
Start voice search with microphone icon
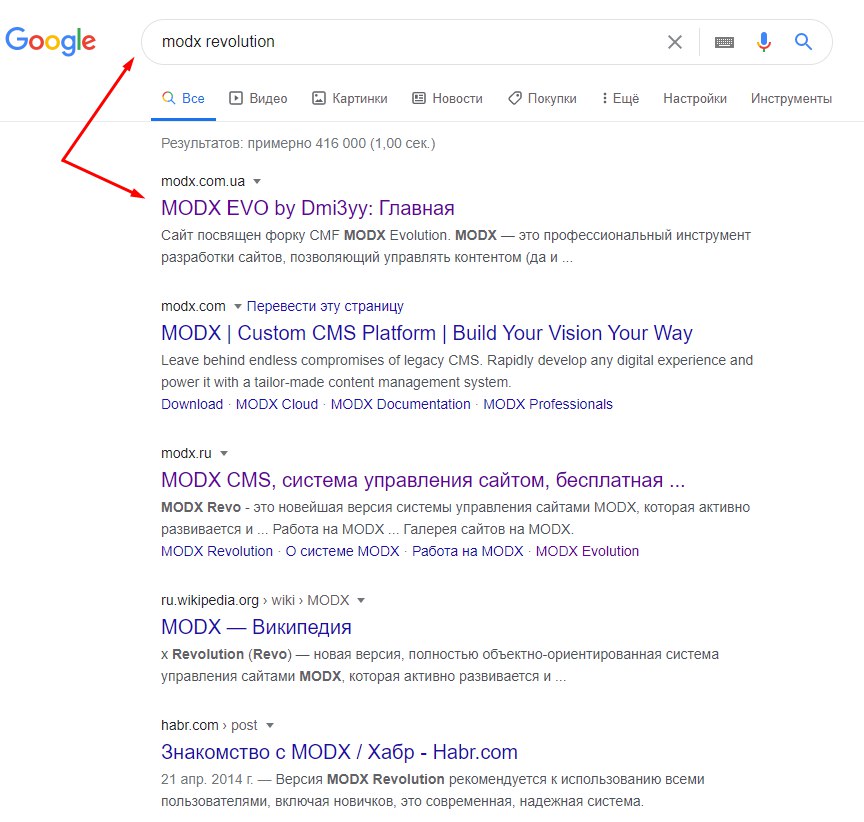pos(764,42)
